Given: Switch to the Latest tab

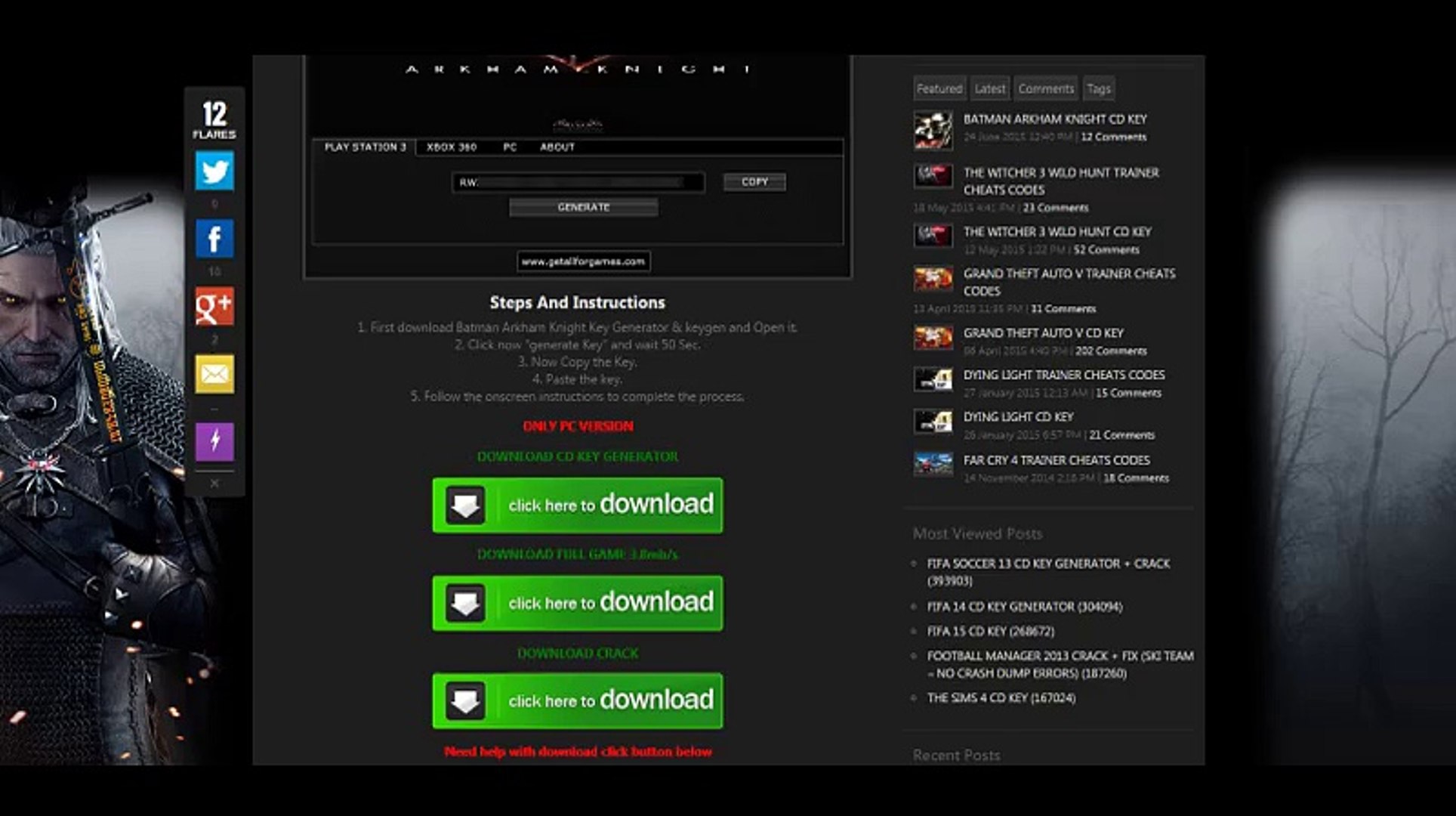Looking at the screenshot, I should point(989,88).
